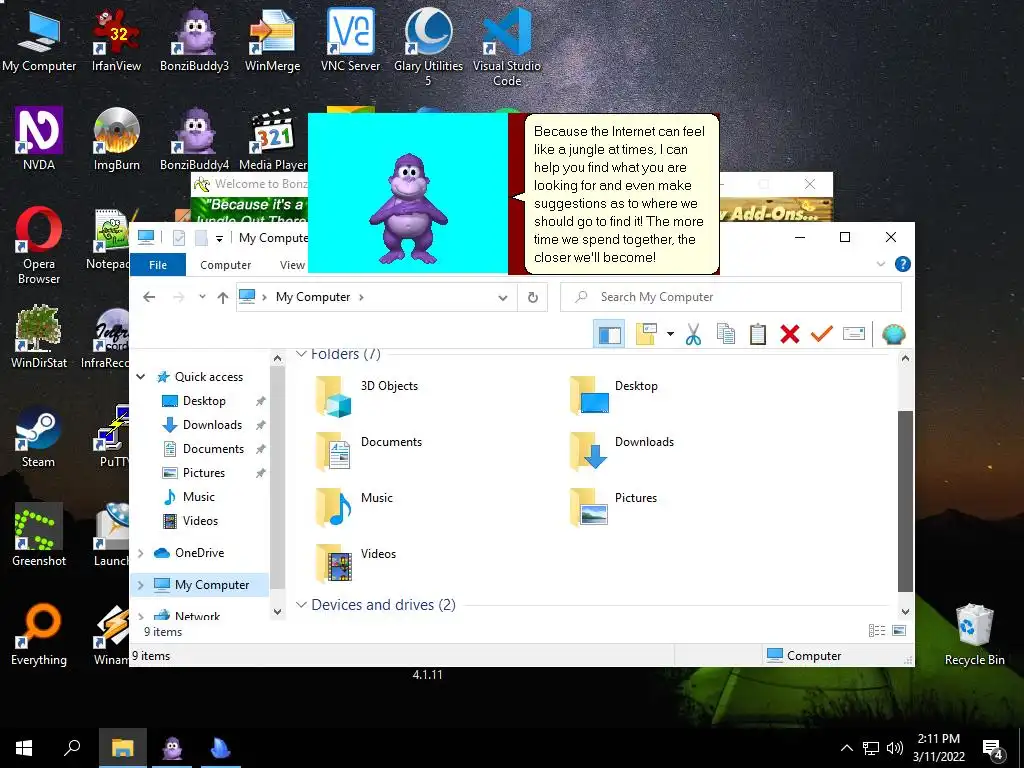
Task: Open Classic Shell settings shell icon
Action: pos(893,334)
